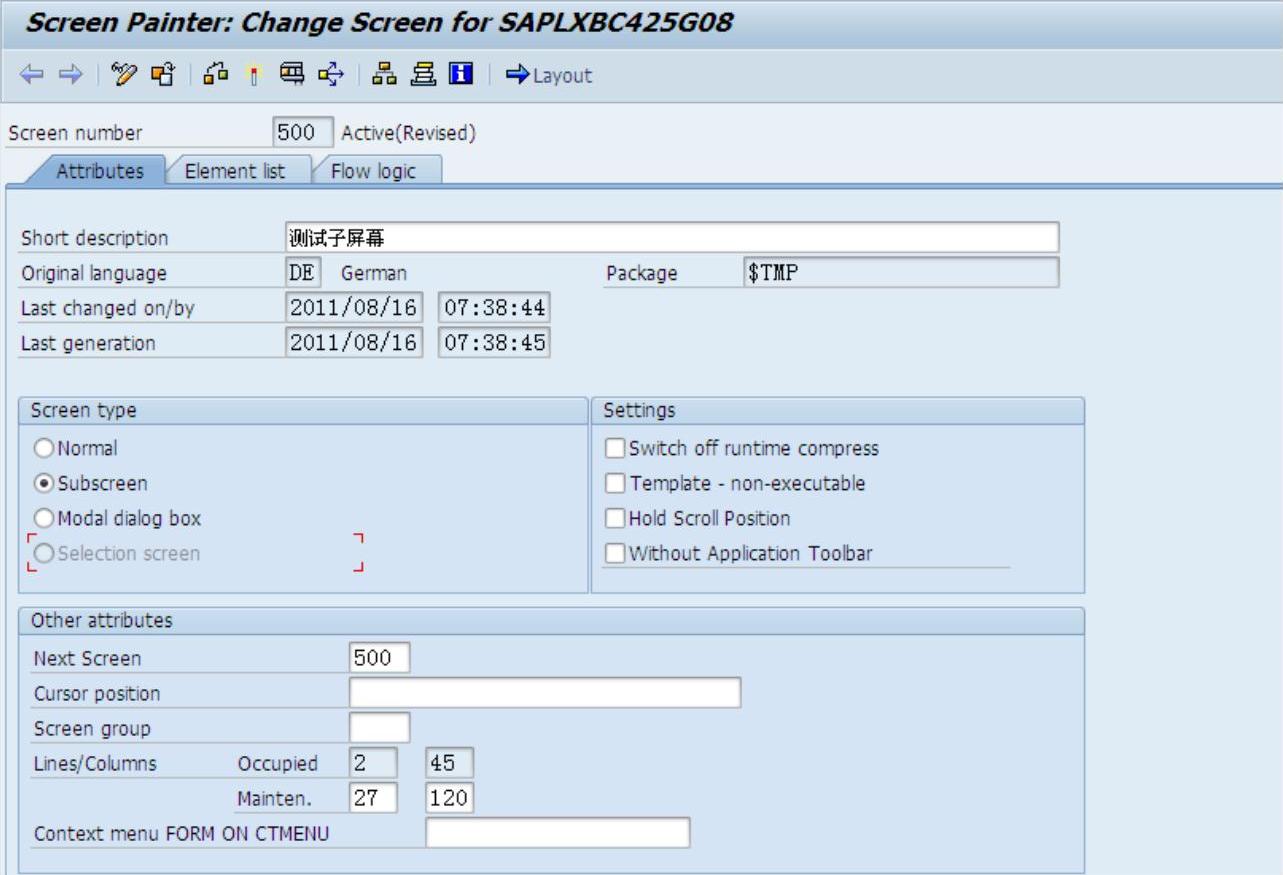Switch to the Attributes tab
Image resolution: width=1283 pixels, height=875 pixels.
click(x=99, y=171)
